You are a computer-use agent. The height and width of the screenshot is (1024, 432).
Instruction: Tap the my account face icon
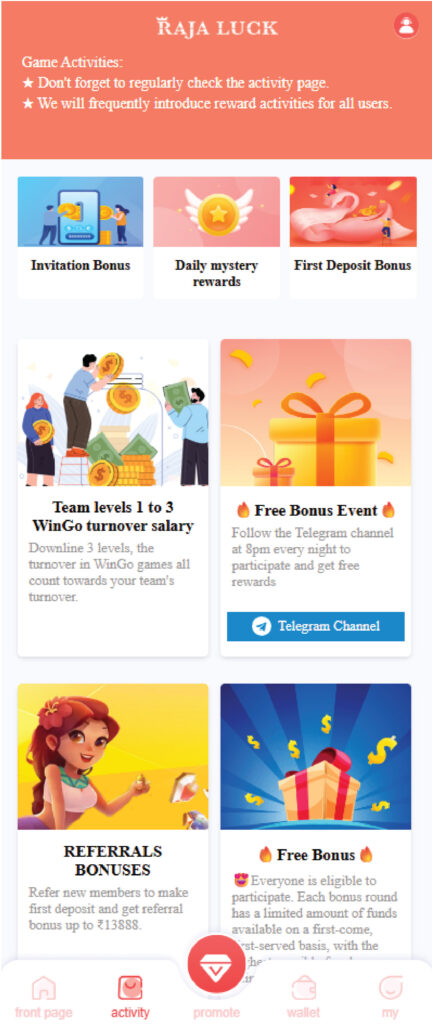pyautogui.click(x=390, y=989)
